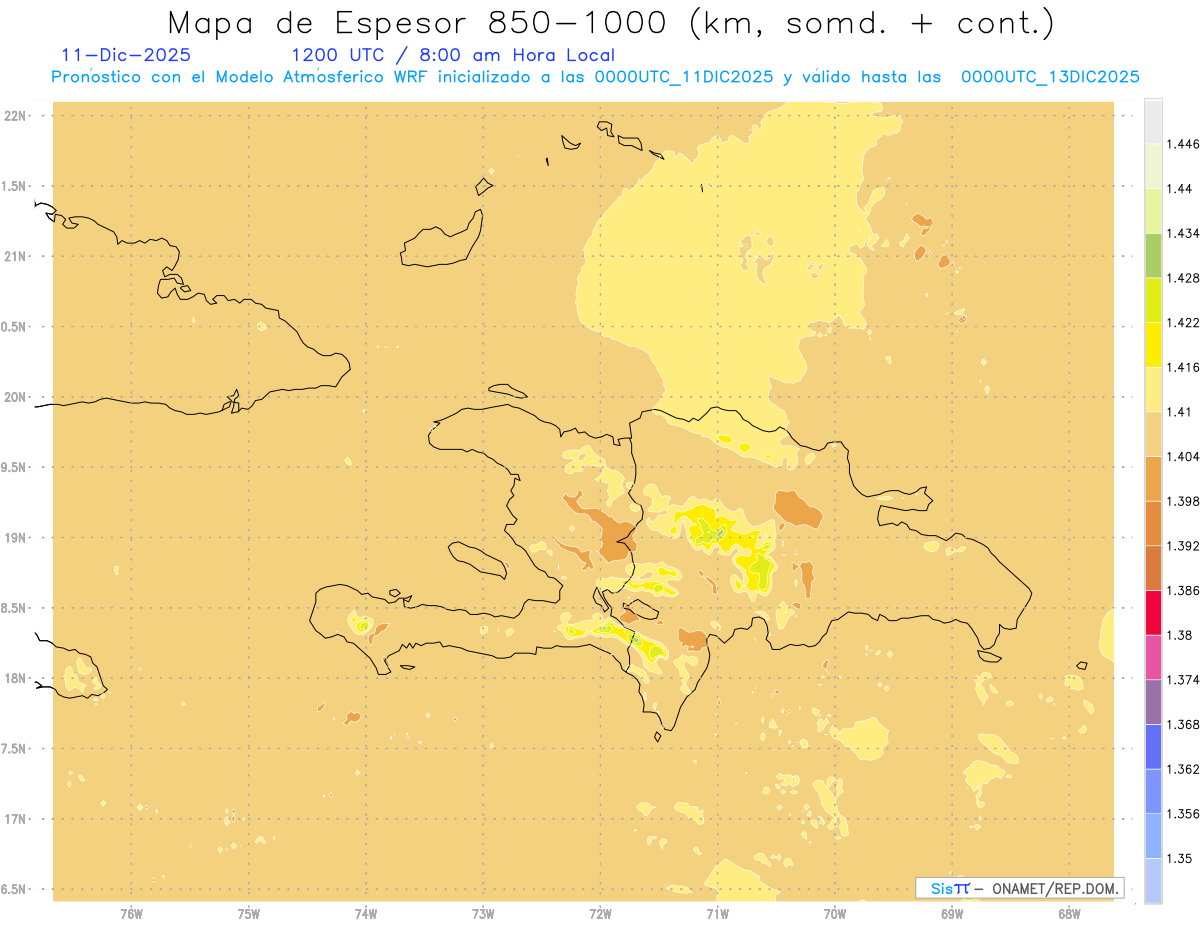Click the colorbar value '1.368'

(1182, 725)
